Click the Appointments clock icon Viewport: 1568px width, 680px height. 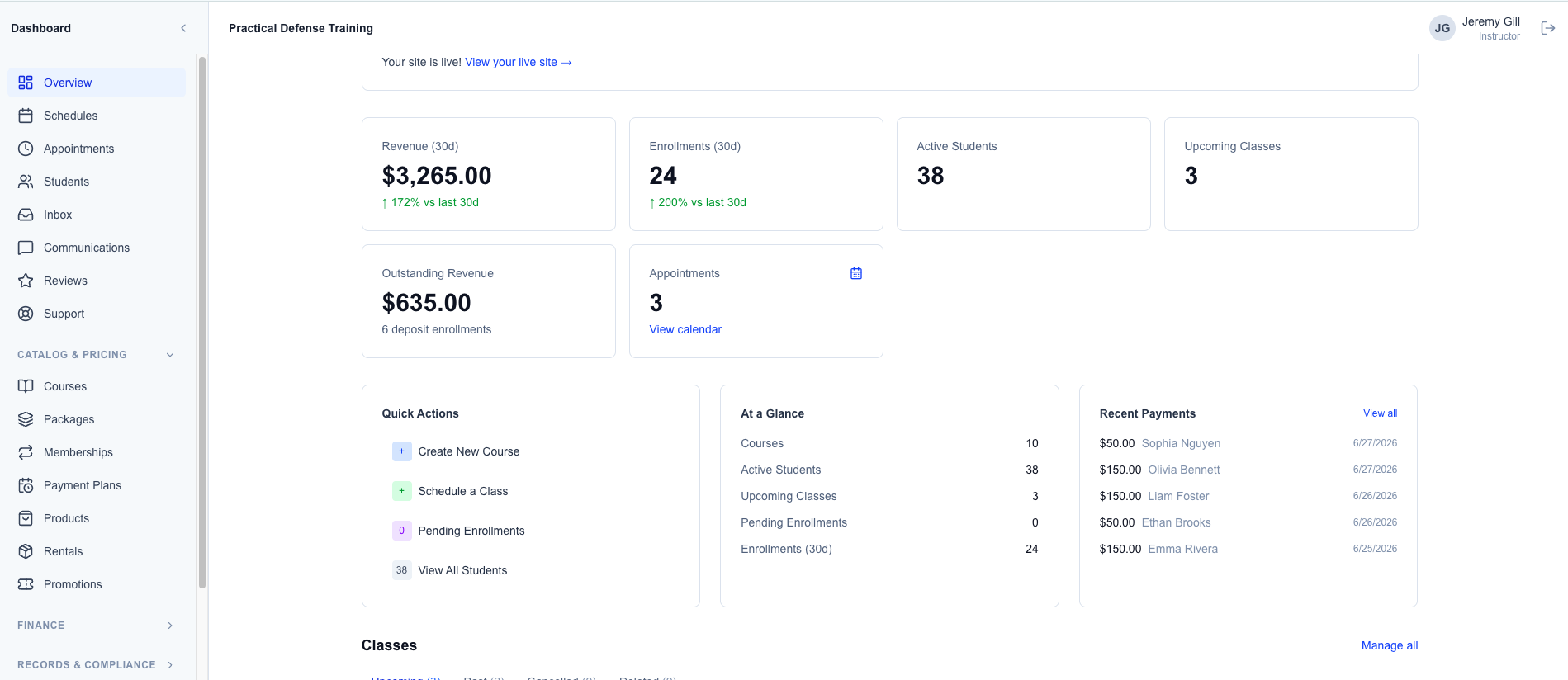tap(26, 149)
